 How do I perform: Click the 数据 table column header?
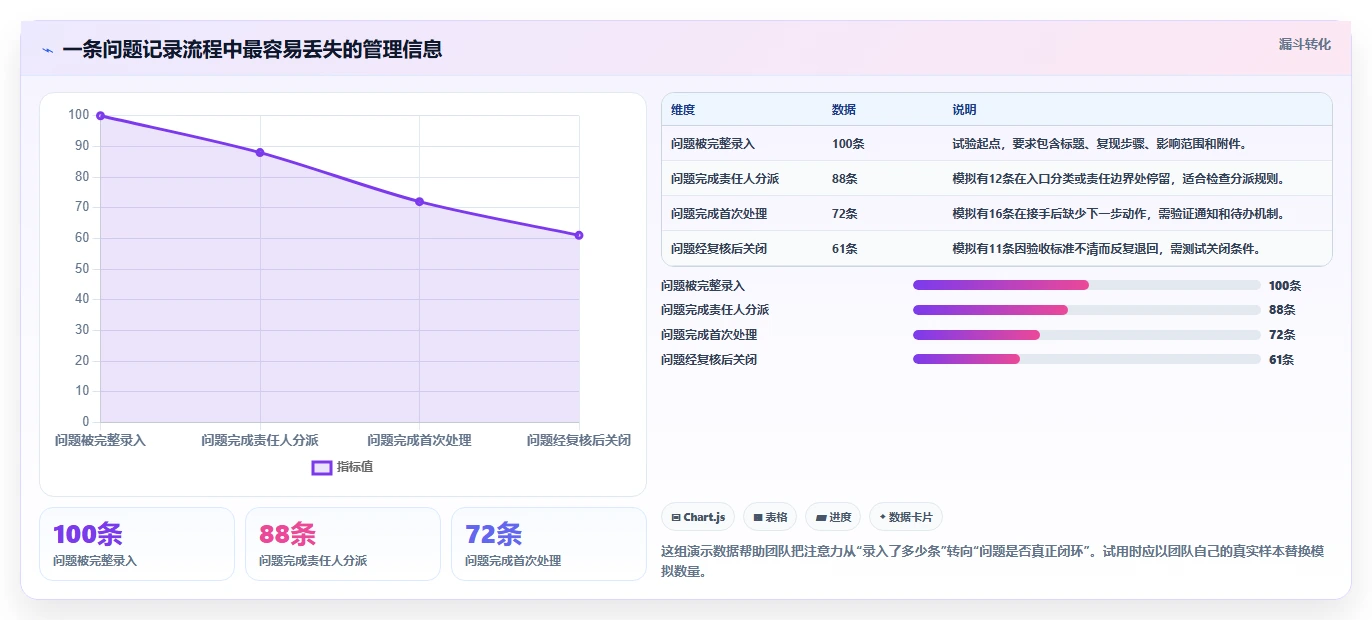tap(844, 110)
